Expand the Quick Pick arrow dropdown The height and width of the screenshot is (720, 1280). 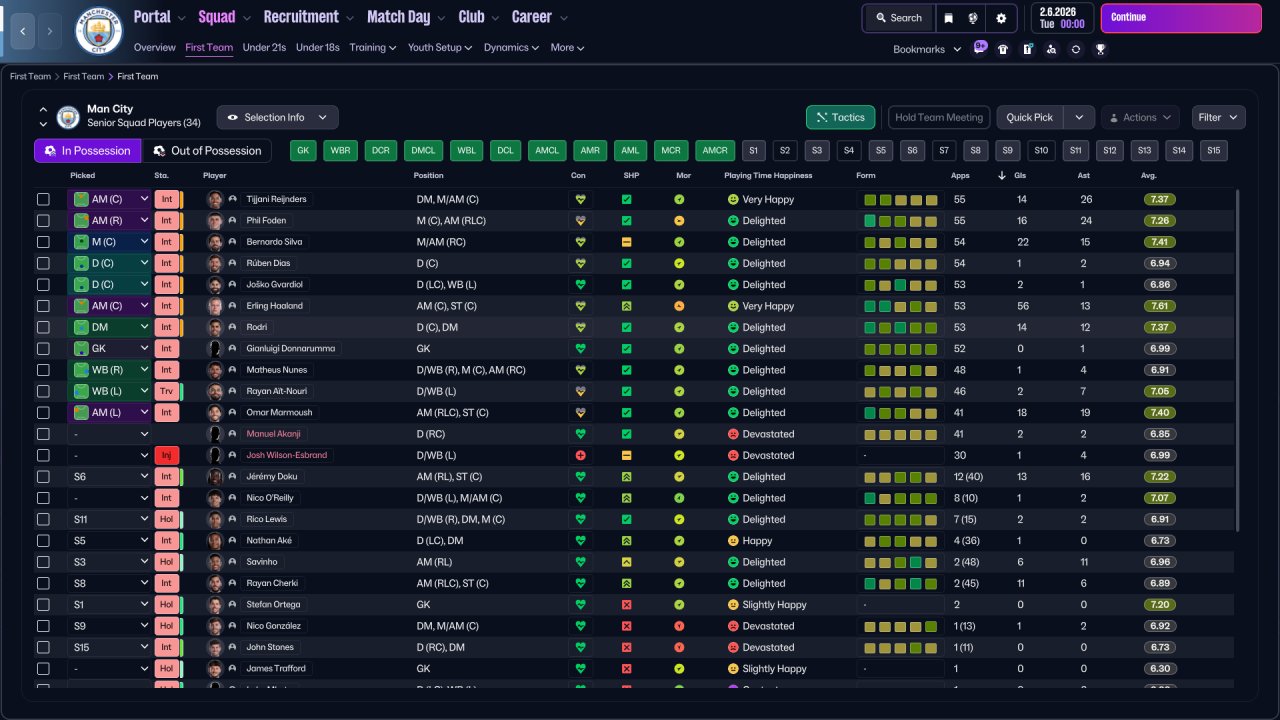pos(1079,117)
